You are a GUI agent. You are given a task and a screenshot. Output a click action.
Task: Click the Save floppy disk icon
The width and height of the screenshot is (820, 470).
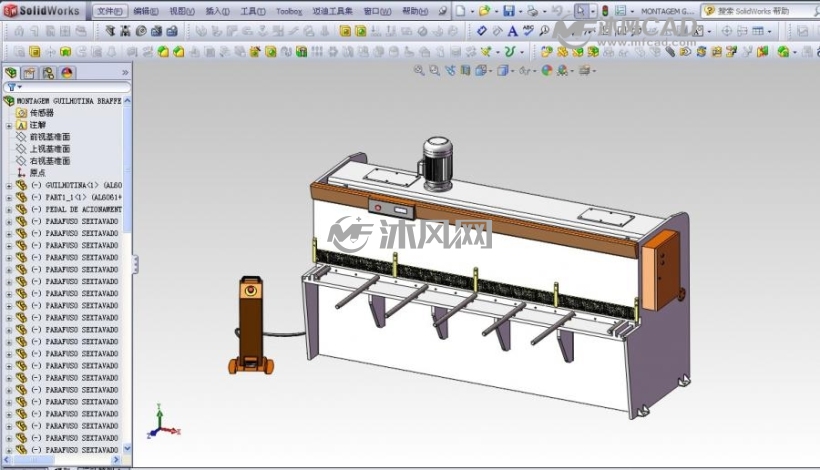tap(508, 10)
